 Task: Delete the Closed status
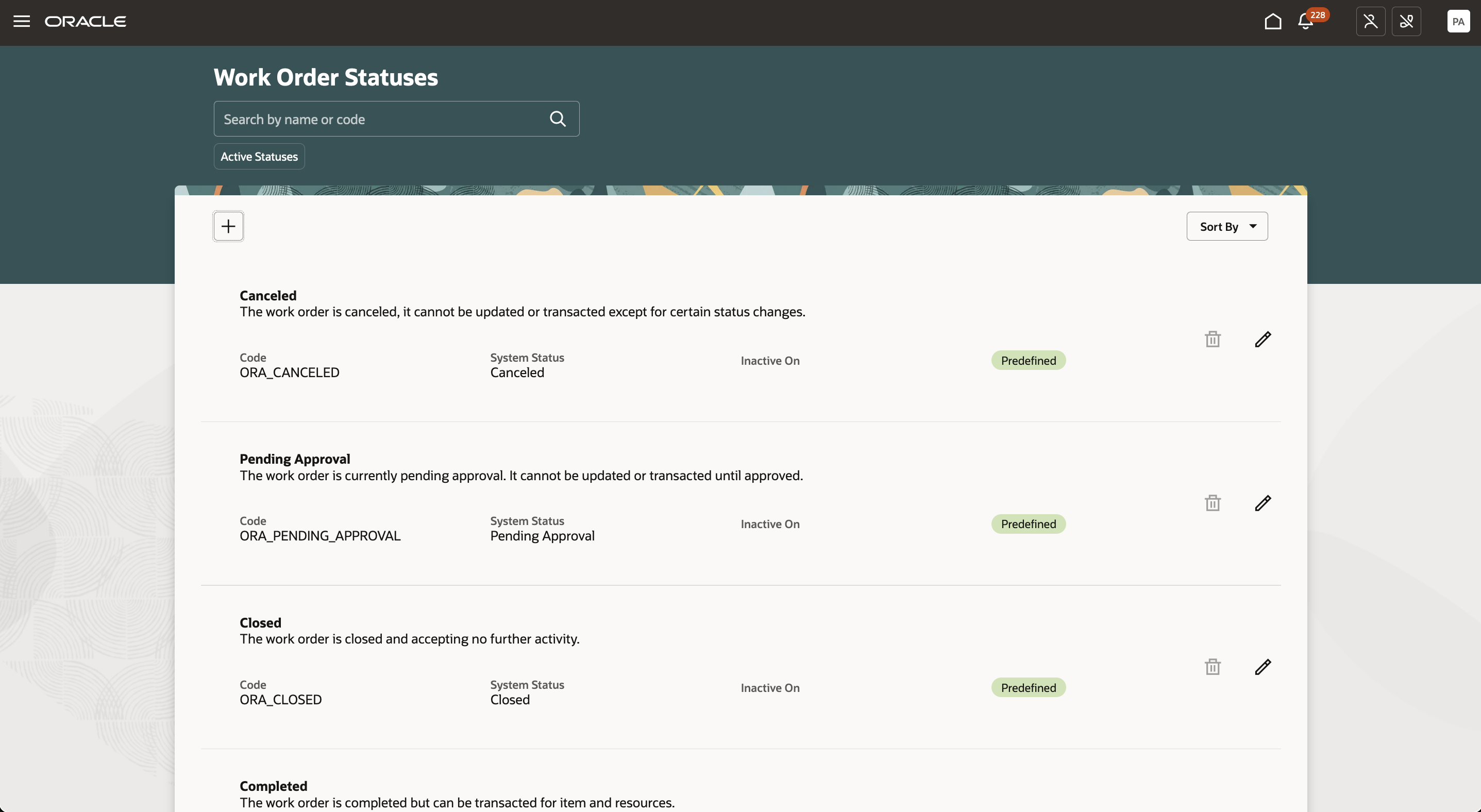[x=1213, y=667]
